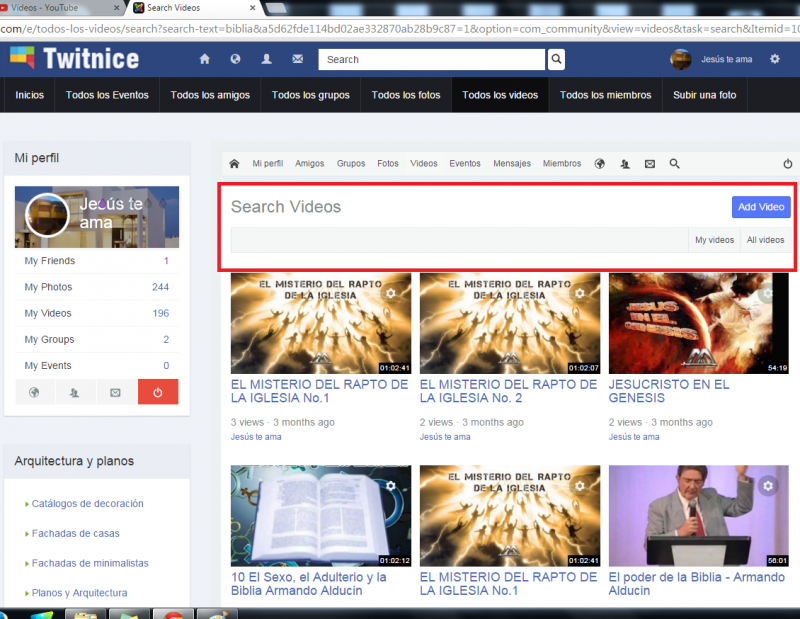Image resolution: width=800 pixels, height=619 pixels.
Task: Open Todos los videos menu item
Action: pyautogui.click(x=500, y=95)
